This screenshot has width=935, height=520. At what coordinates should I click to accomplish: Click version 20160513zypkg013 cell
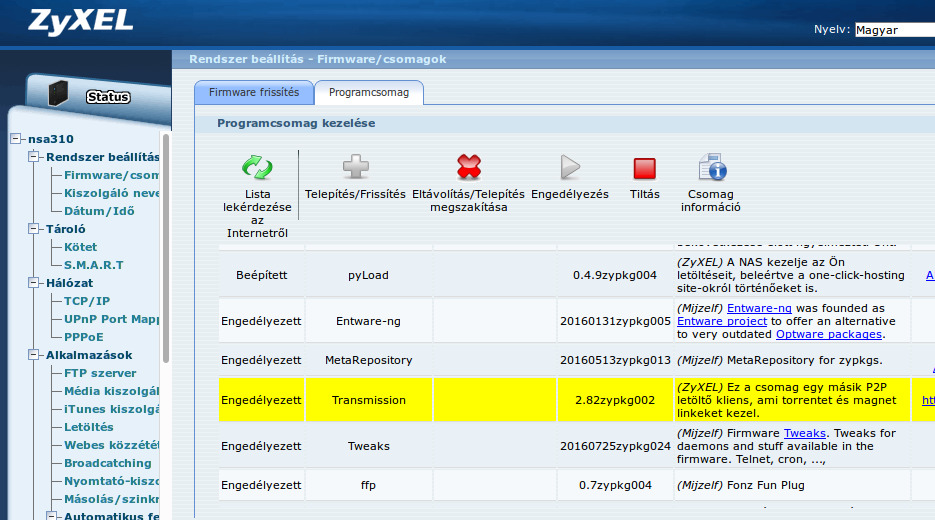click(x=615, y=360)
